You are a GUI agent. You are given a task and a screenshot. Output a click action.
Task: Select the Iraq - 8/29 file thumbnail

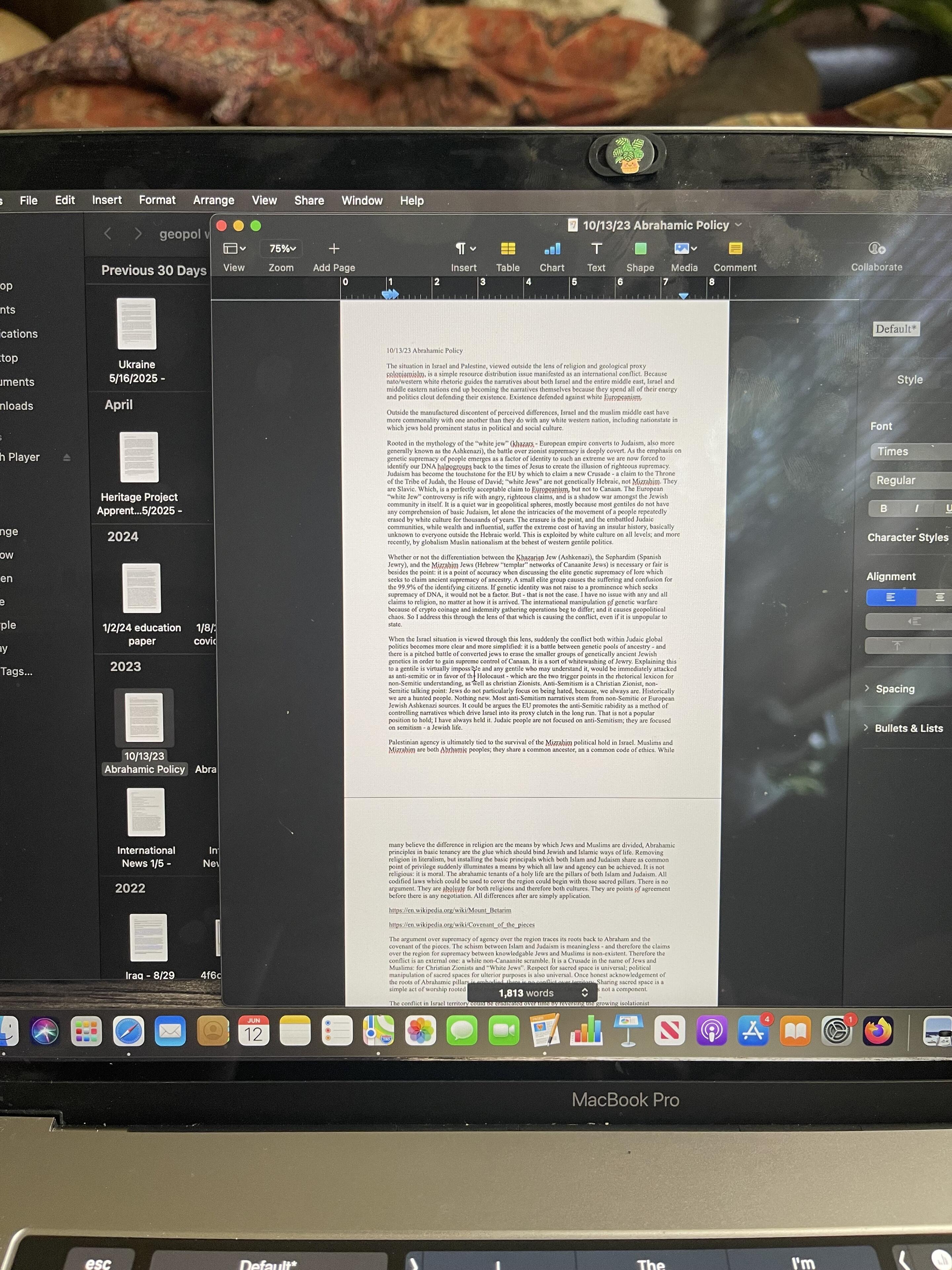pyautogui.click(x=149, y=938)
